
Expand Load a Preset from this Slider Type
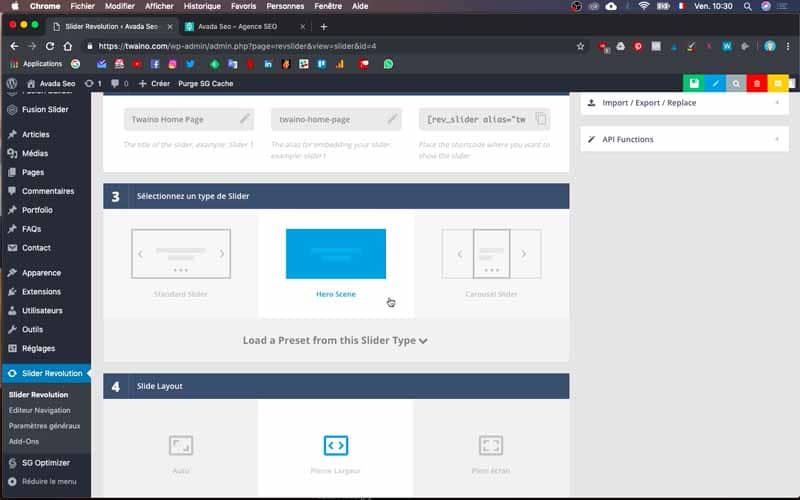pos(335,340)
